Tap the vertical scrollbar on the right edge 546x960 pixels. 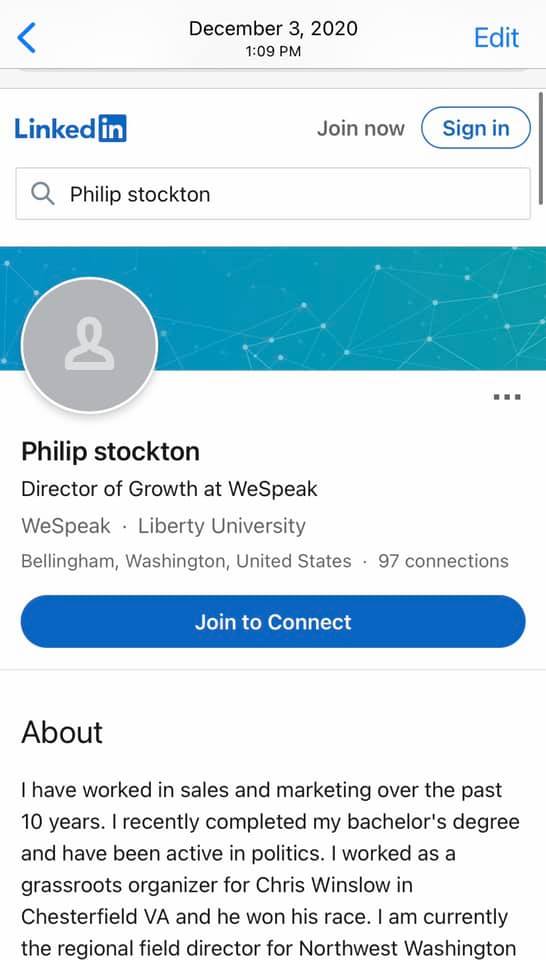point(540,148)
